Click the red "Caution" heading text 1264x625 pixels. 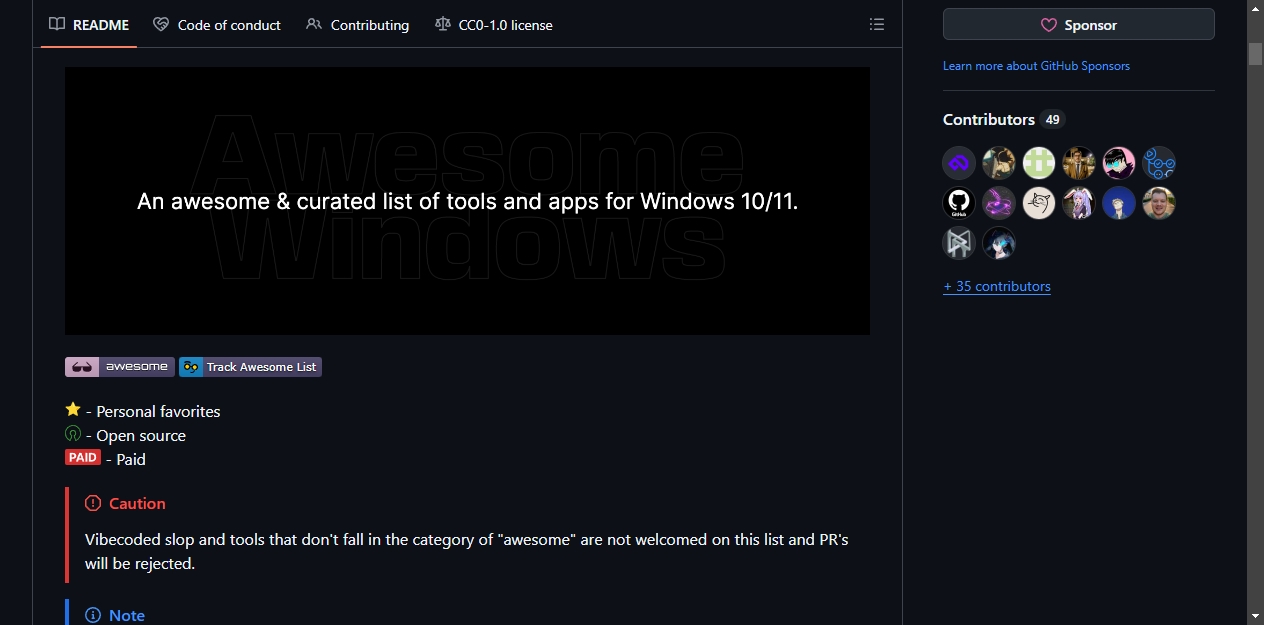click(x=137, y=503)
